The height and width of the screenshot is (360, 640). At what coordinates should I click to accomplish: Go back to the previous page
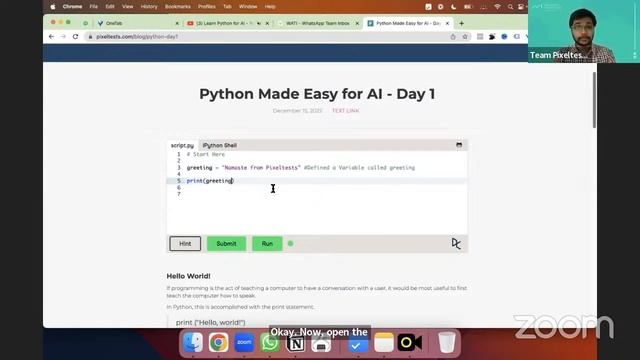(x=51, y=37)
